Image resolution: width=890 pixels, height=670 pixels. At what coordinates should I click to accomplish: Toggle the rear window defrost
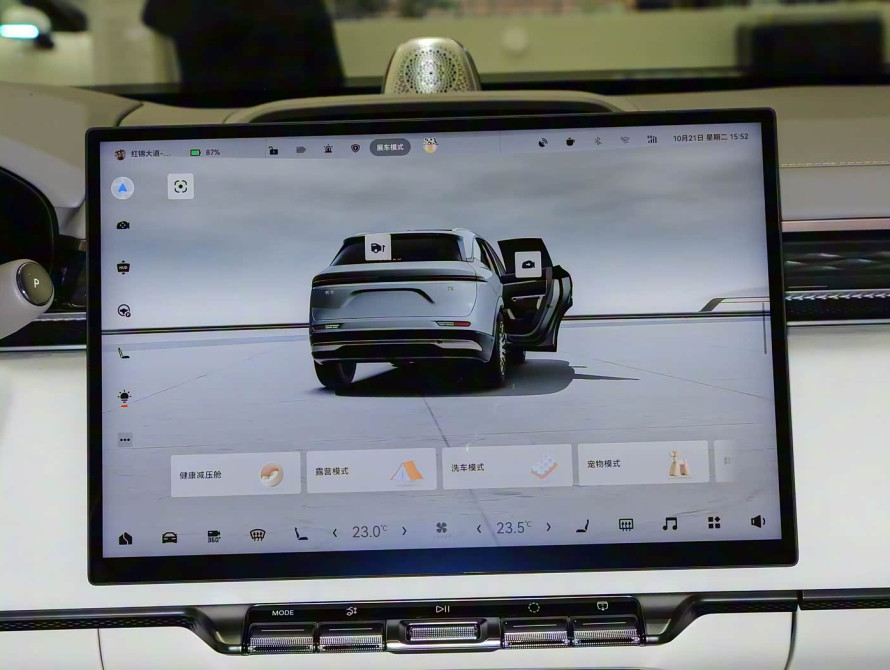click(626, 524)
